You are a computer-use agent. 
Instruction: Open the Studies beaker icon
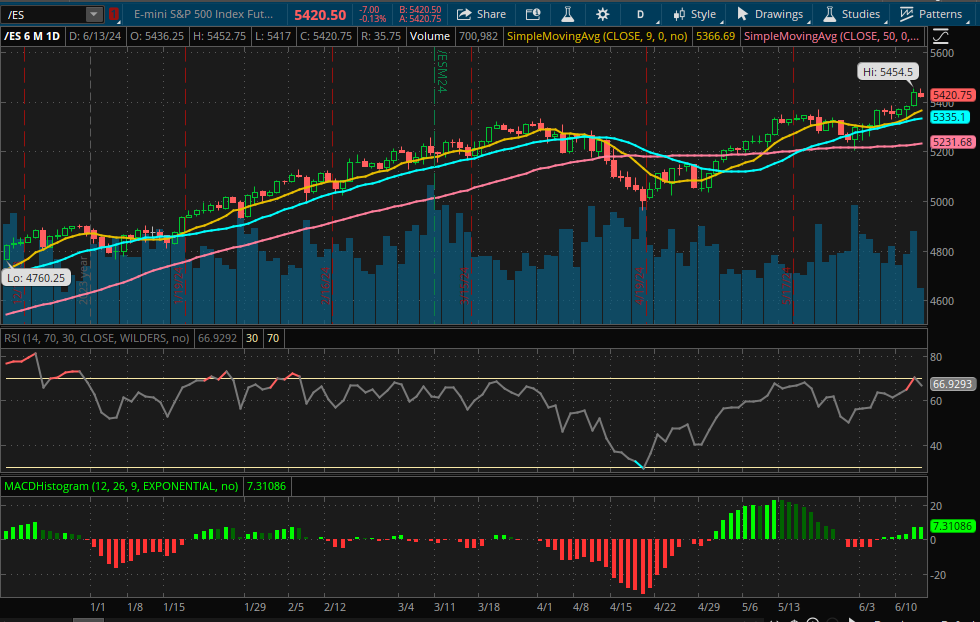827,14
